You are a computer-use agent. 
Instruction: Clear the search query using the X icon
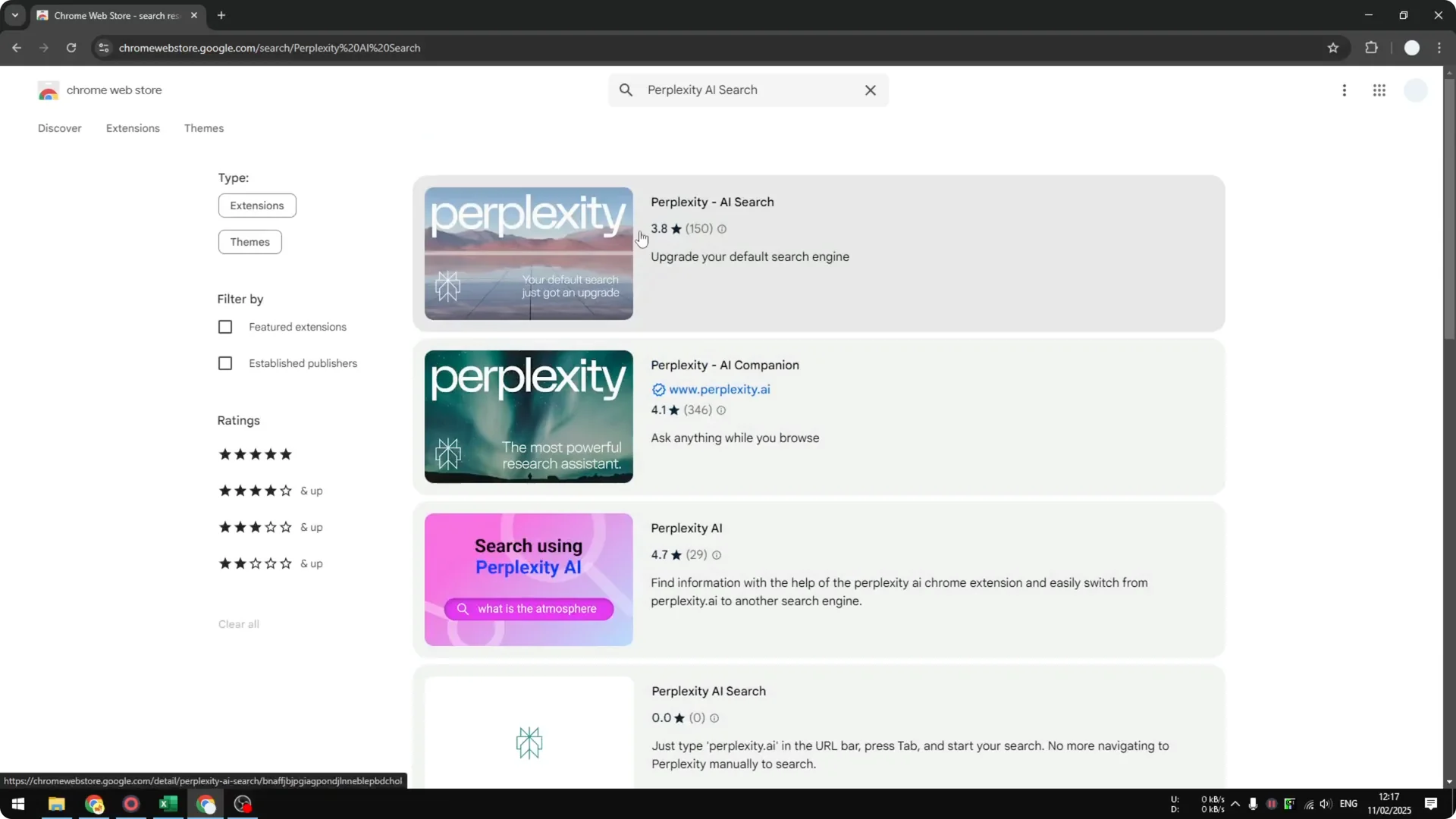(870, 89)
